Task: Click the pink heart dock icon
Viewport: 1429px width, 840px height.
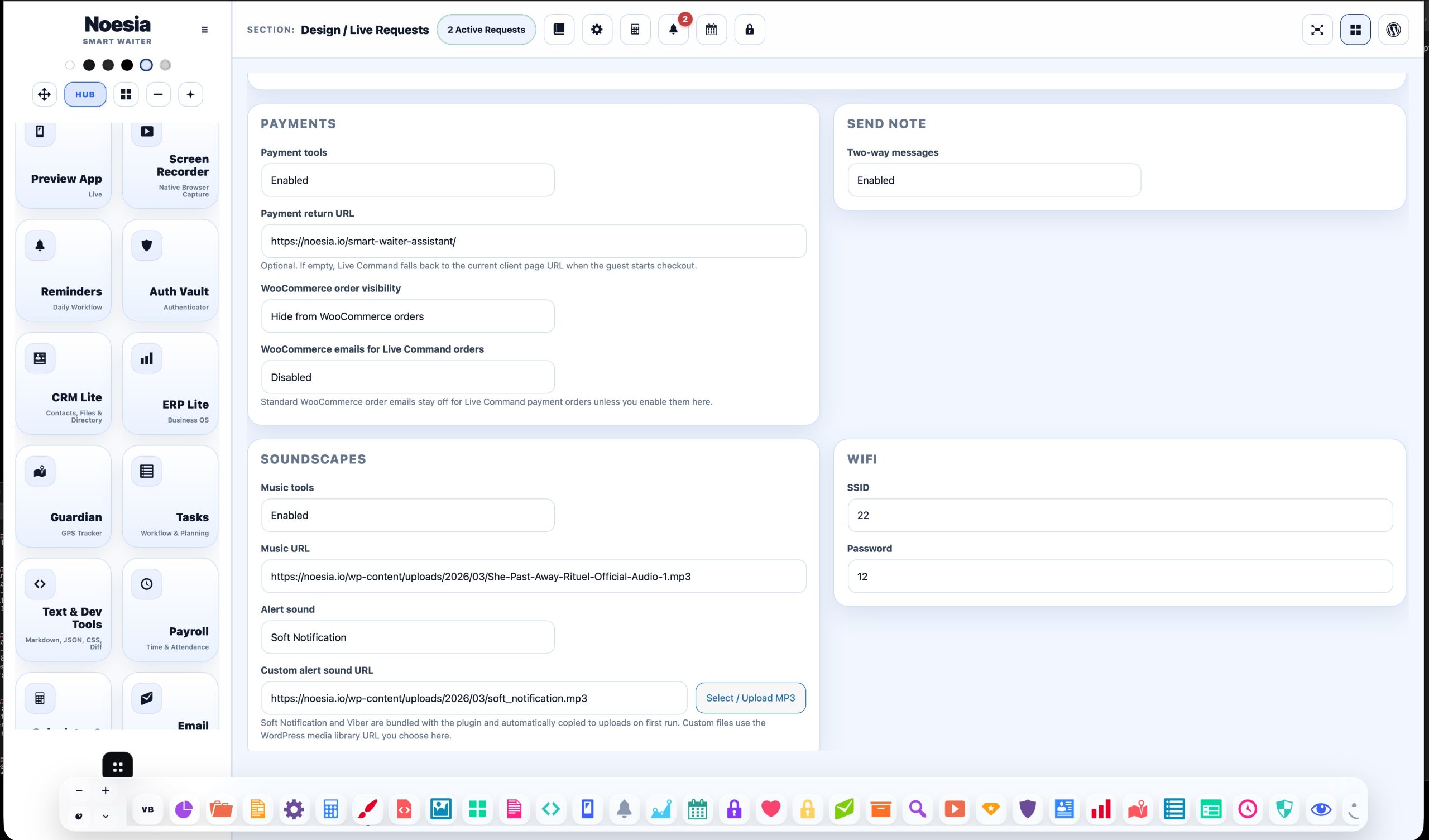Action: (x=771, y=809)
